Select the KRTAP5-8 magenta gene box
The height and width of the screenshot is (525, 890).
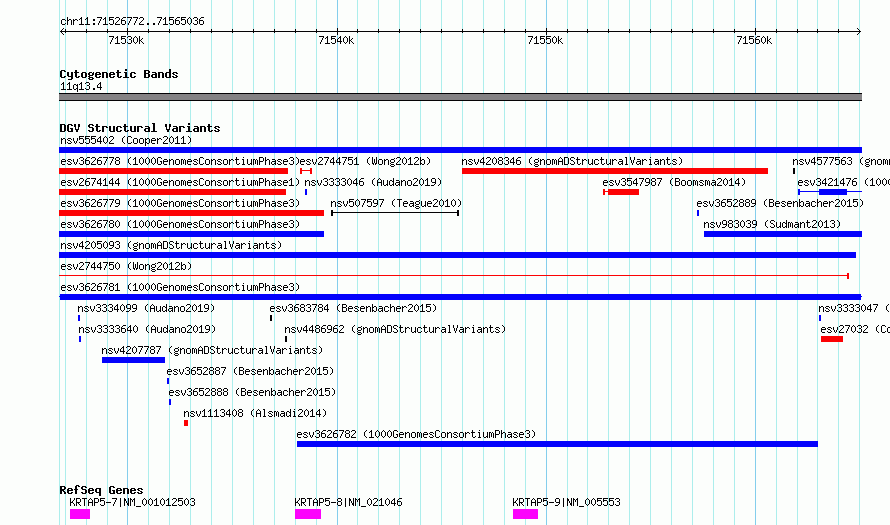click(x=308, y=514)
